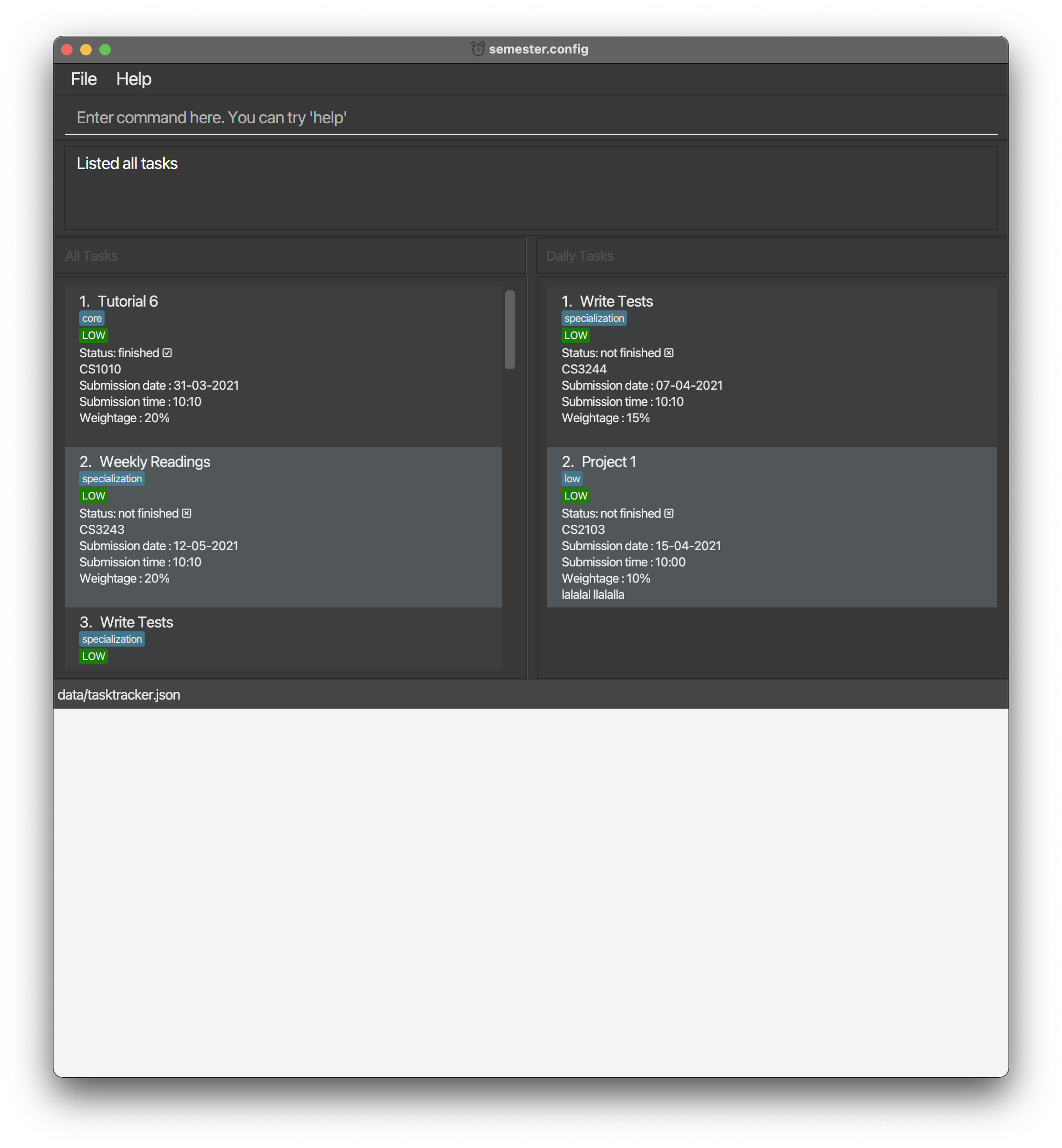Viewport: 1062px width, 1148px height.
Task: Click the low tag on Project 1
Action: [572, 478]
